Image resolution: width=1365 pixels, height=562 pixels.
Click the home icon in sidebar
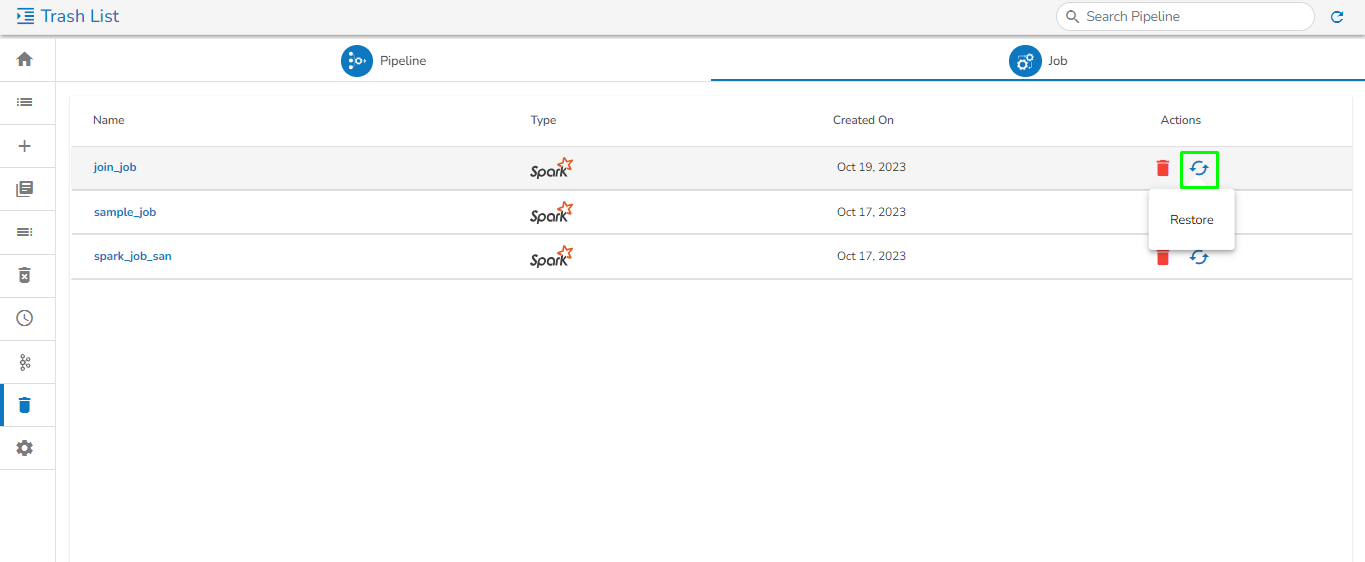25,59
